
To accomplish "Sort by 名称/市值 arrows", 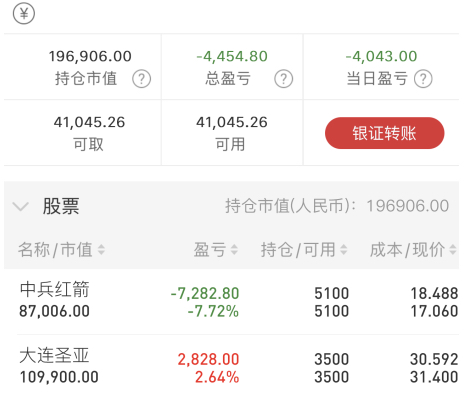I will [101, 250].
